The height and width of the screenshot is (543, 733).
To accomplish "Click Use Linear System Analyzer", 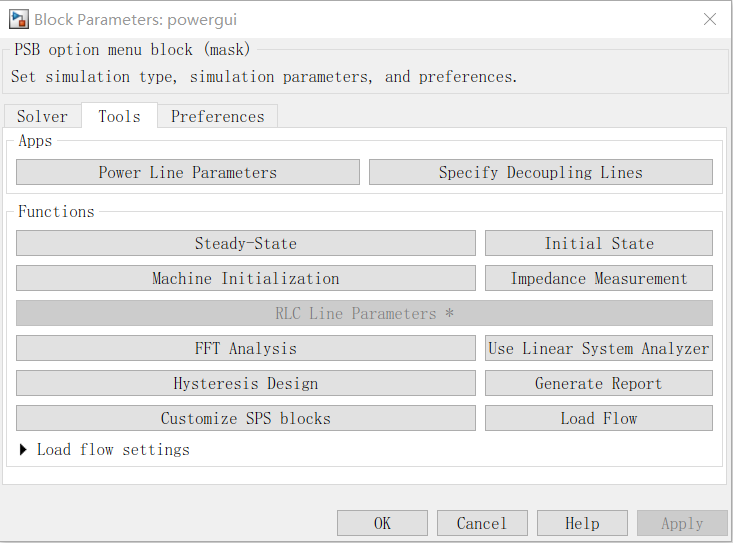I will pos(598,349).
